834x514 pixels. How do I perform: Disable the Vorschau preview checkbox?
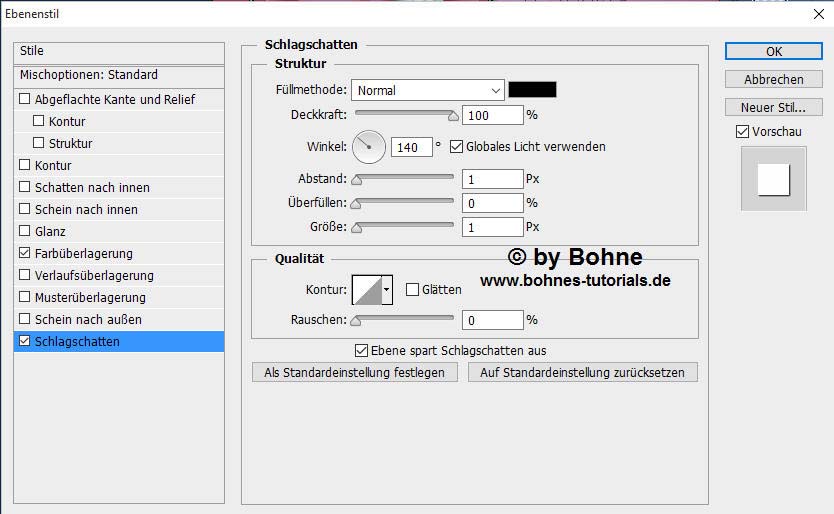[742, 132]
